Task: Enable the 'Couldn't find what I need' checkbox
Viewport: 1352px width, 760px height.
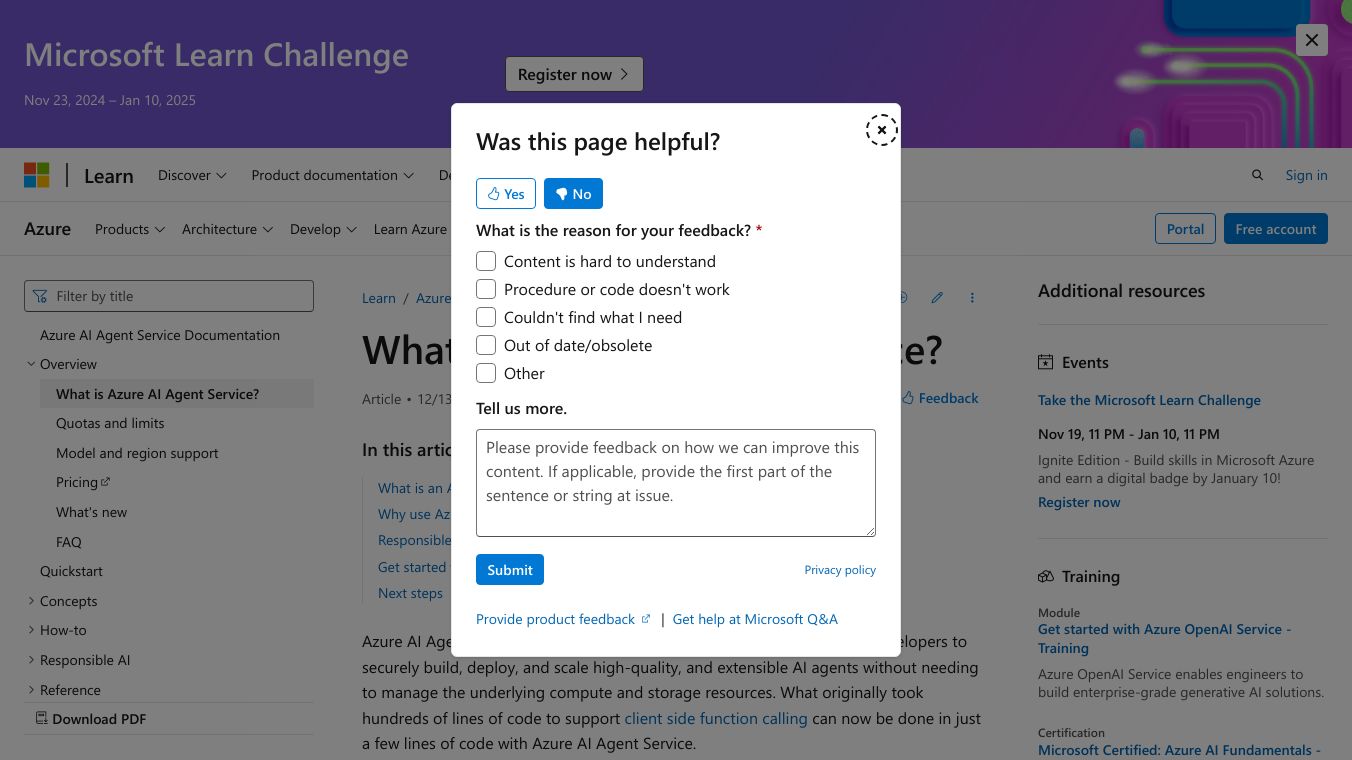Action: (x=486, y=317)
